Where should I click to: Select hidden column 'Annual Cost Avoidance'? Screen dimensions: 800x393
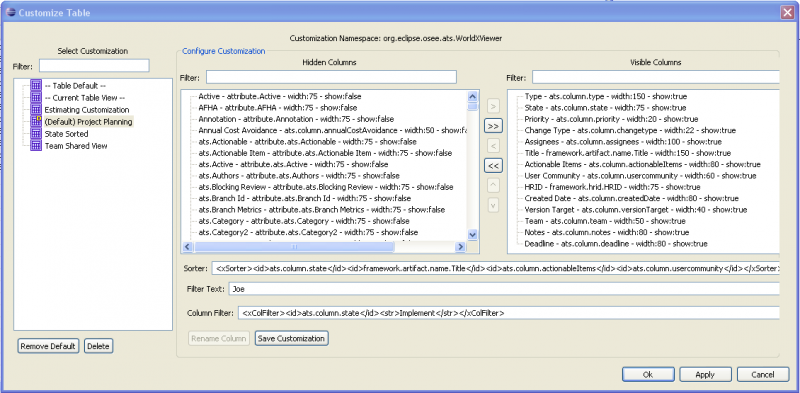[332, 130]
